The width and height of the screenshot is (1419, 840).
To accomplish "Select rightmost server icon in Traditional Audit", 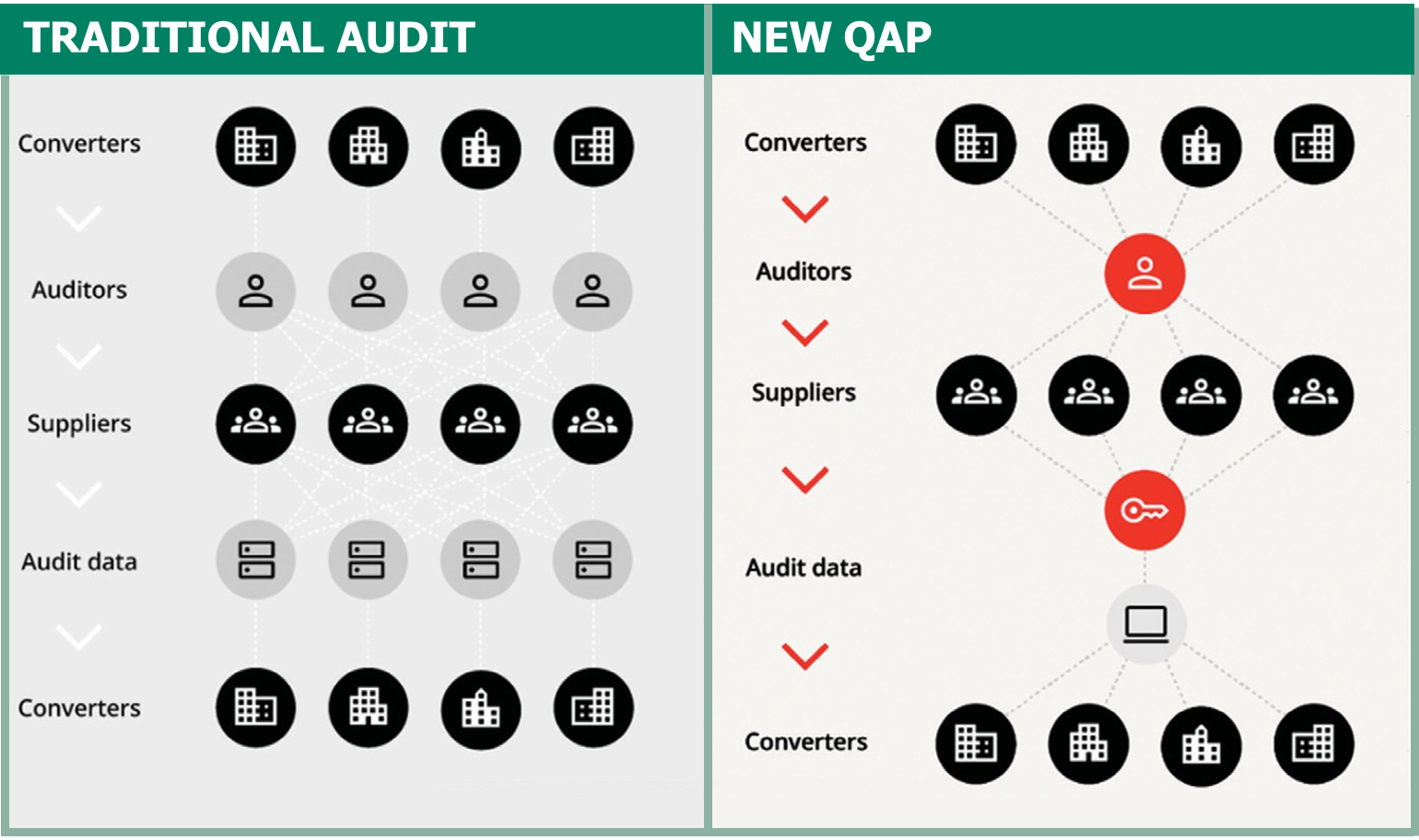I will (x=592, y=560).
